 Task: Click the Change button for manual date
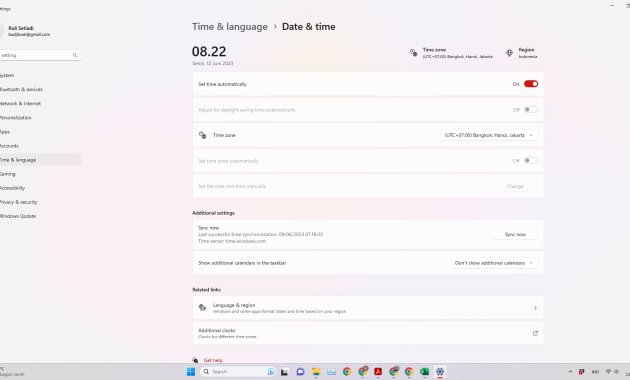[x=515, y=186]
